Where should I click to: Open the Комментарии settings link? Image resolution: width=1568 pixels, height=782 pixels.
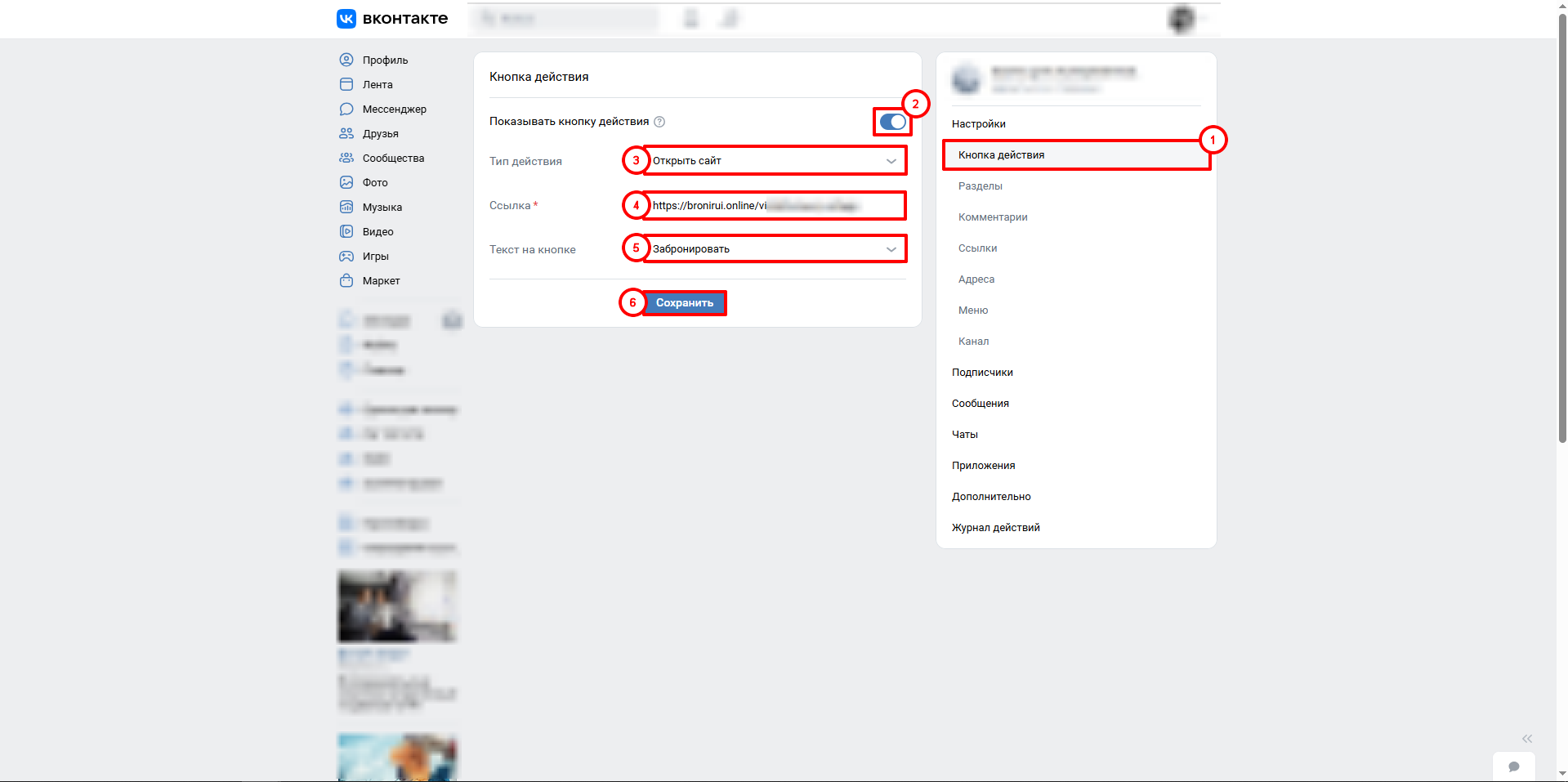coord(993,217)
